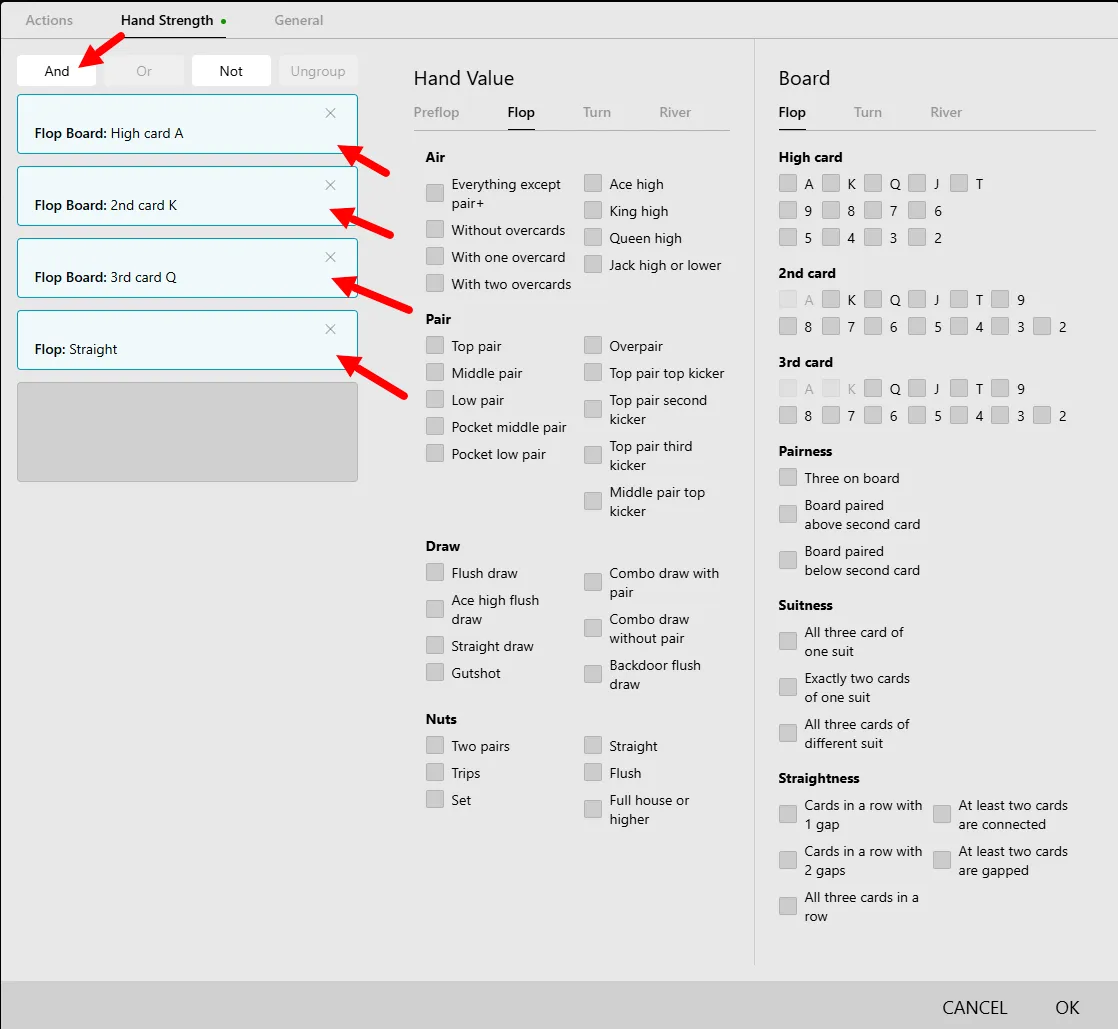Tick the Top pair checkbox
This screenshot has height=1029, width=1118.
click(435, 346)
